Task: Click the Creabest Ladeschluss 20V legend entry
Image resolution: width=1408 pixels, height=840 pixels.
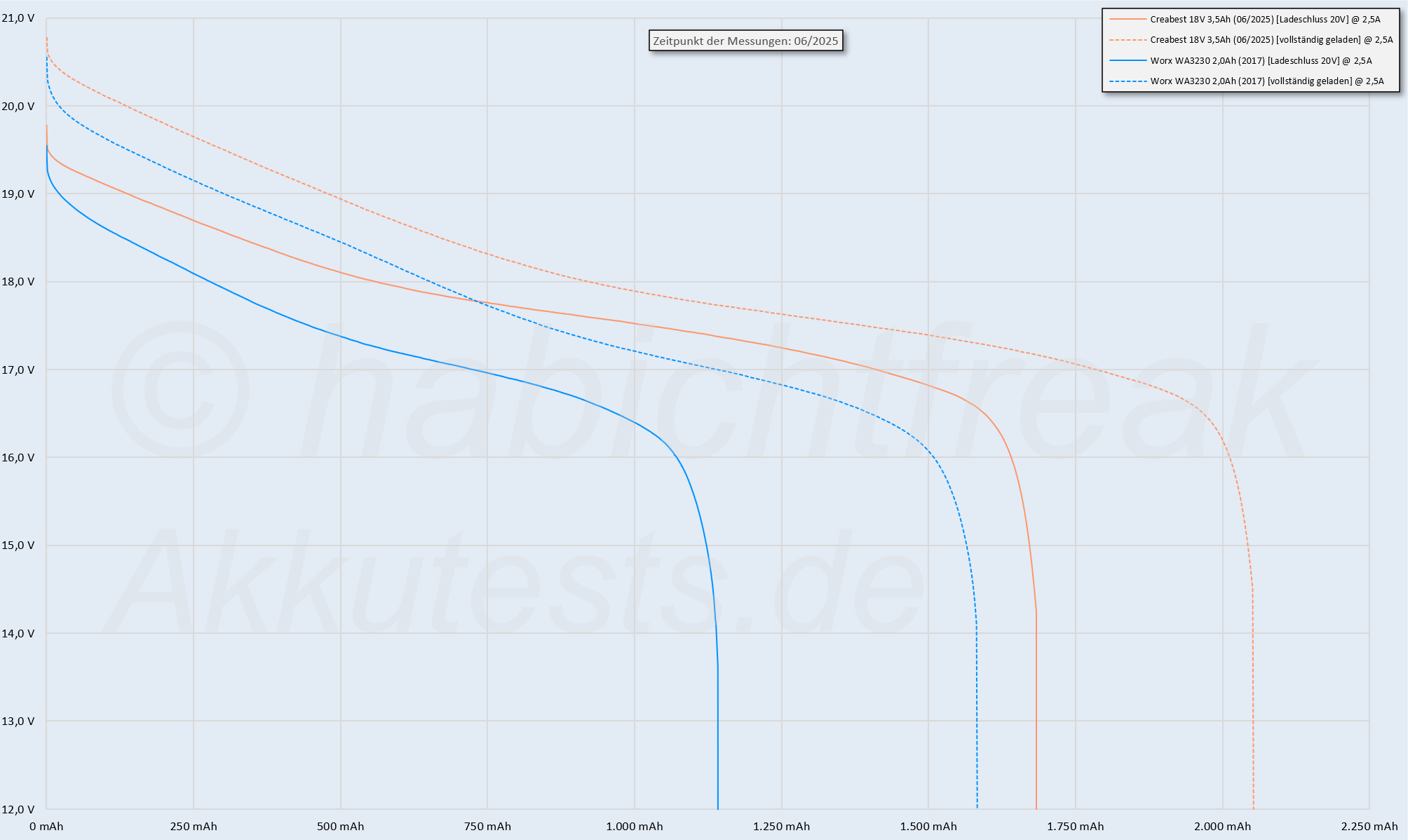Action: pyautogui.click(x=1245, y=20)
